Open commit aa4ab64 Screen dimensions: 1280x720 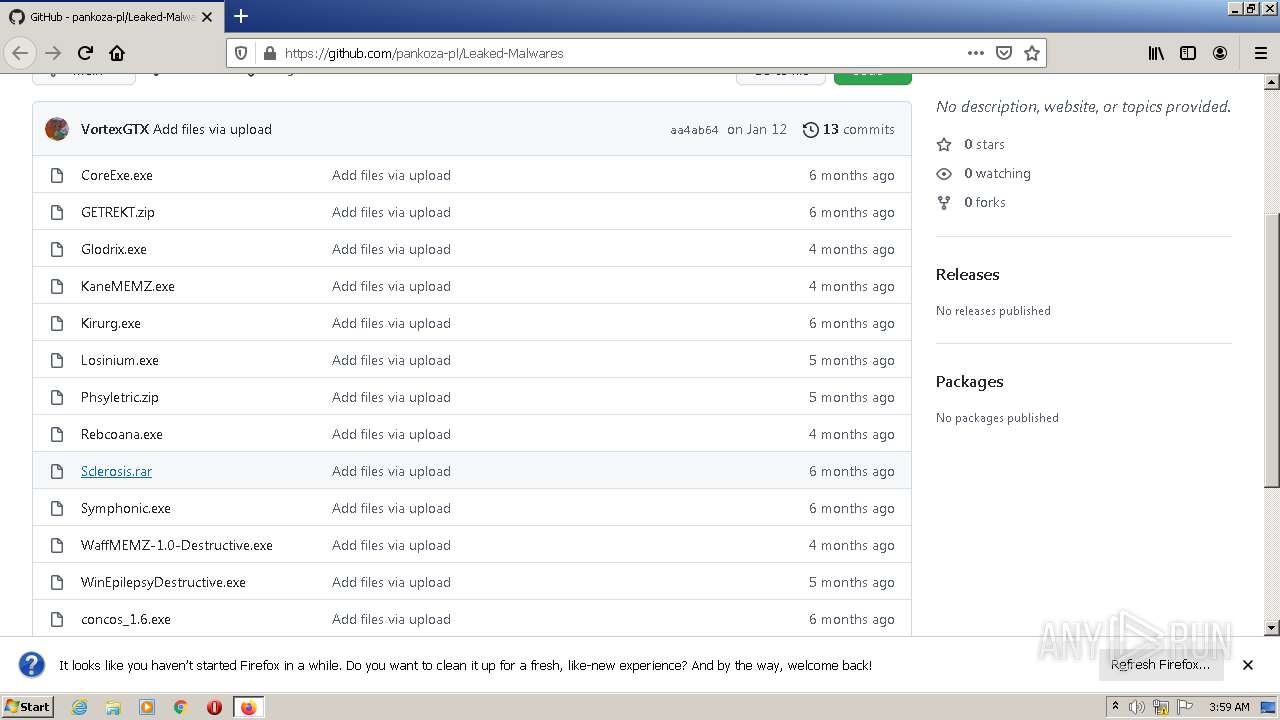694,130
